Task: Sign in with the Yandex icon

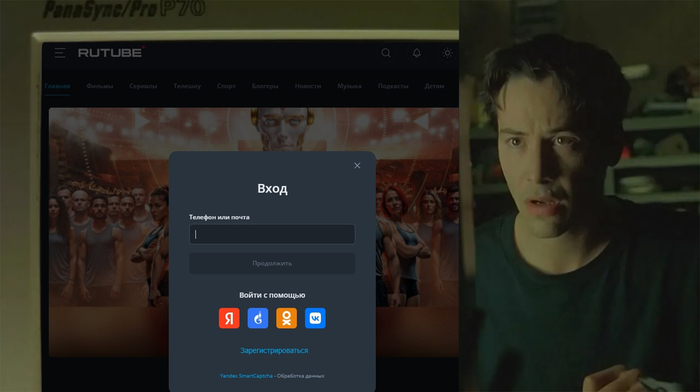Action: click(x=229, y=318)
